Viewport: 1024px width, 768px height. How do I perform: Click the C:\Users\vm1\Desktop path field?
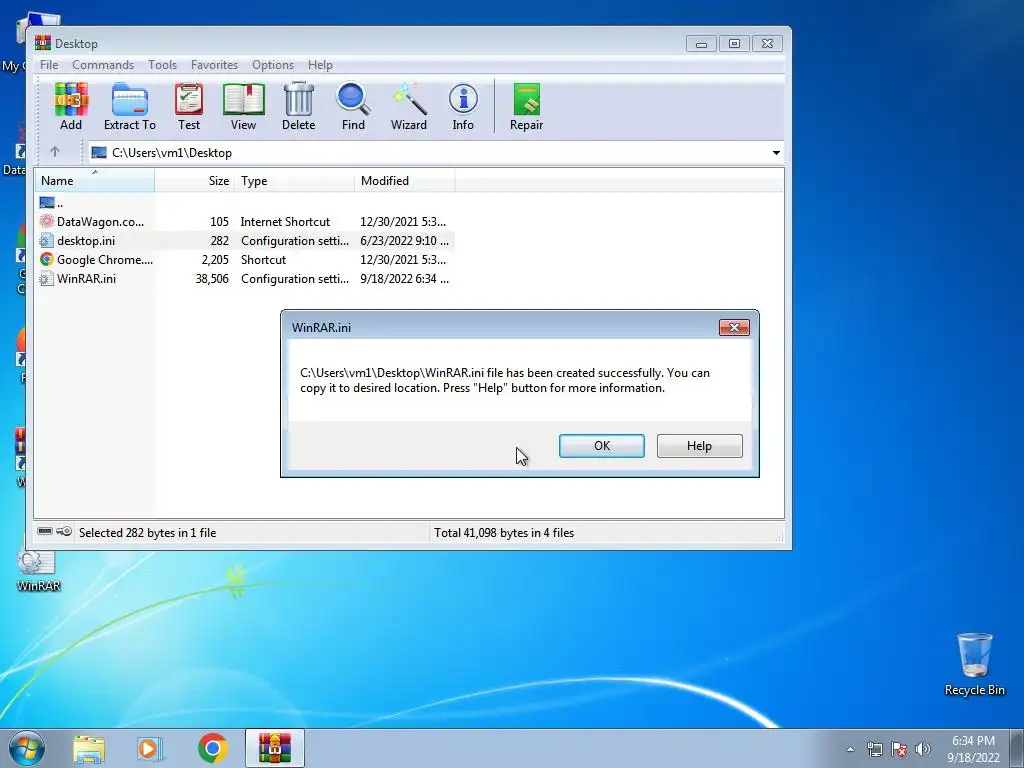coord(436,153)
